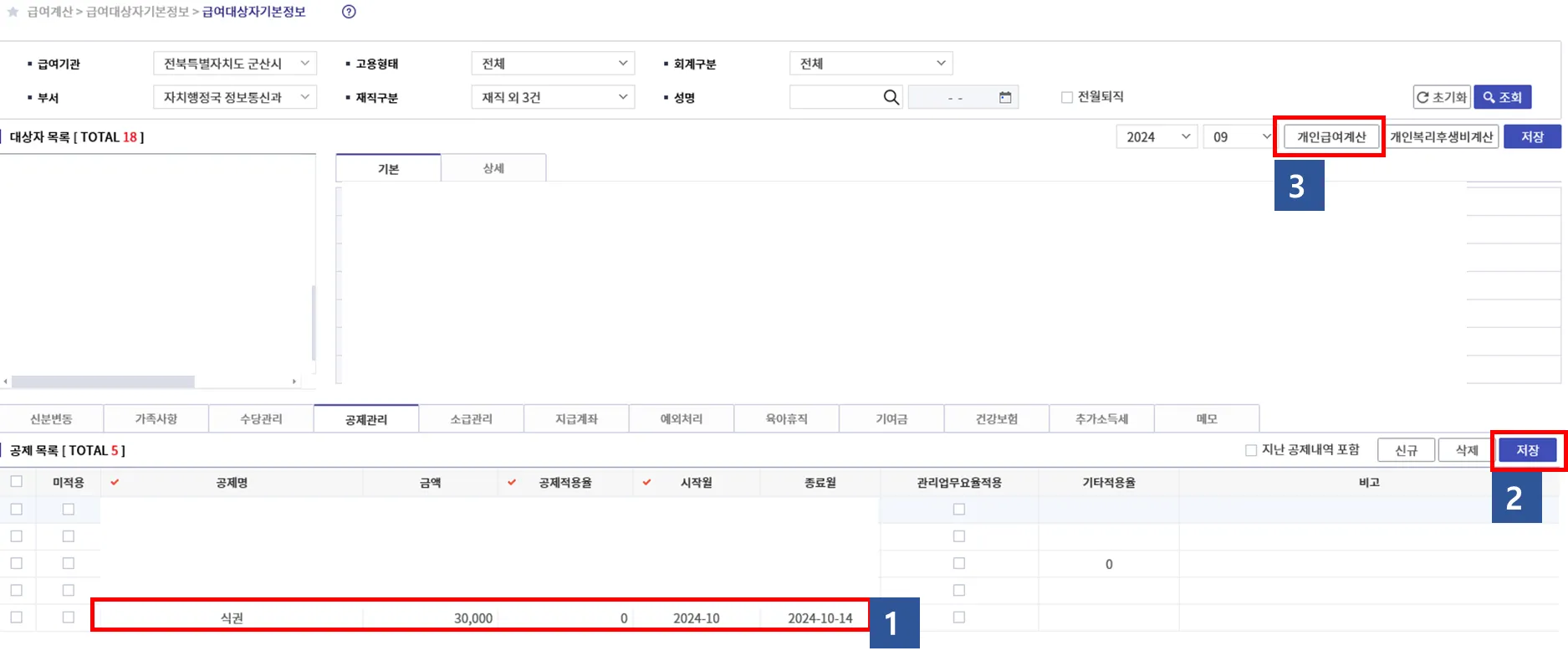The width and height of the screenshot is (1568, 661).
Task: Open the 가족사항 tab
Action: point(156,419)
